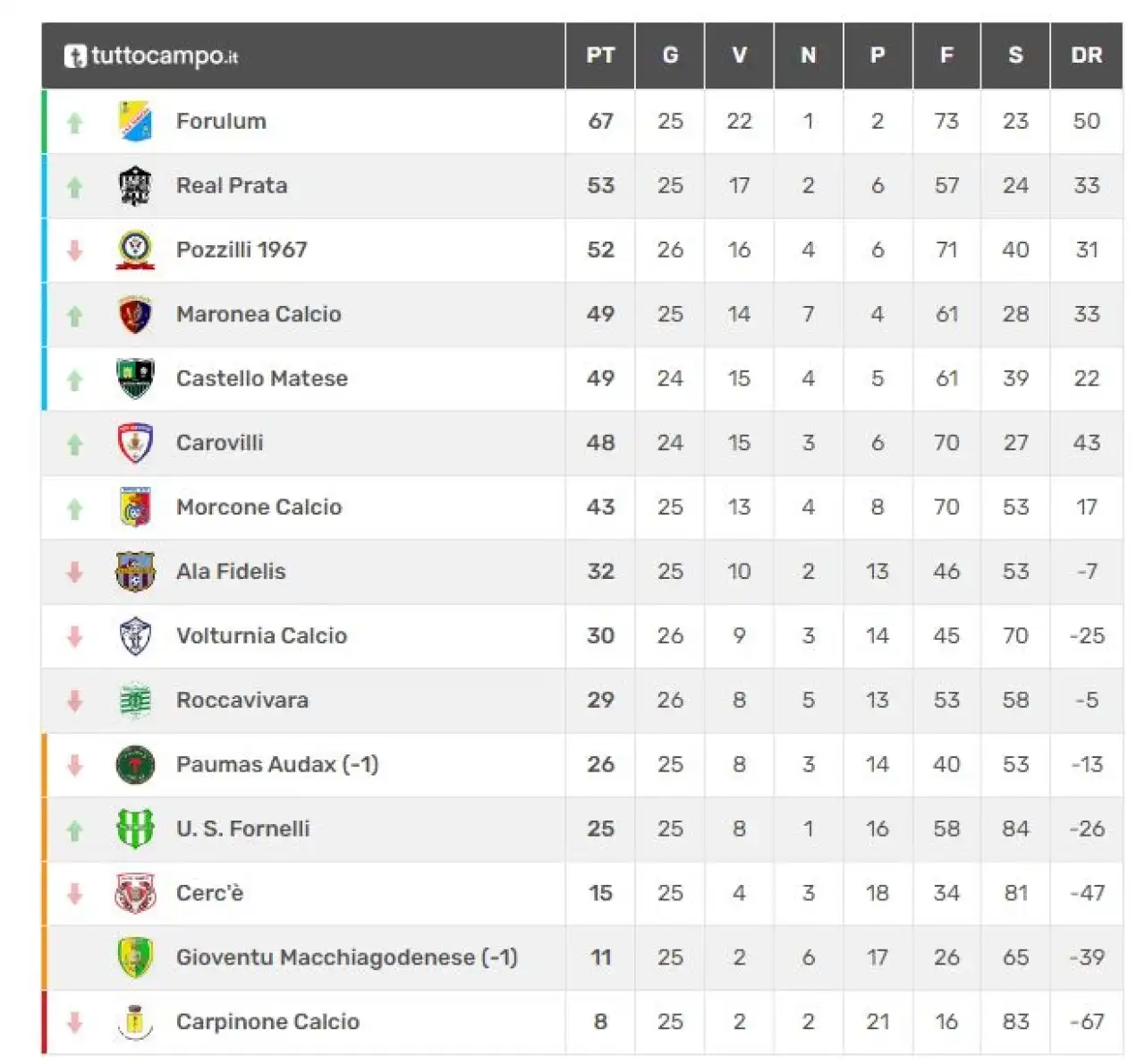Click the red down arrow beside Carpinone Calcio

click(75, 1021)
